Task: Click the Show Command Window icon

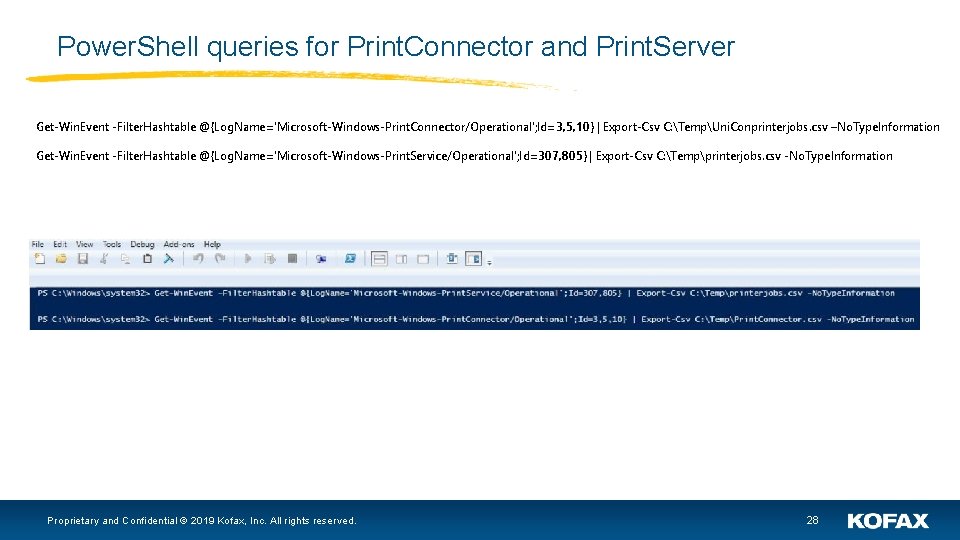Action: [x=452, y=258]
